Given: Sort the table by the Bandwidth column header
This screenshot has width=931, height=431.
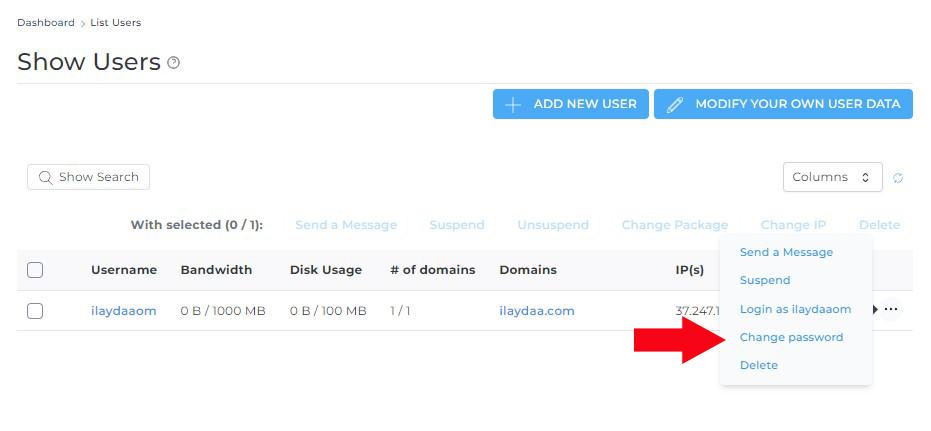Looking at the screenshot, I should [x=216, y=270].
